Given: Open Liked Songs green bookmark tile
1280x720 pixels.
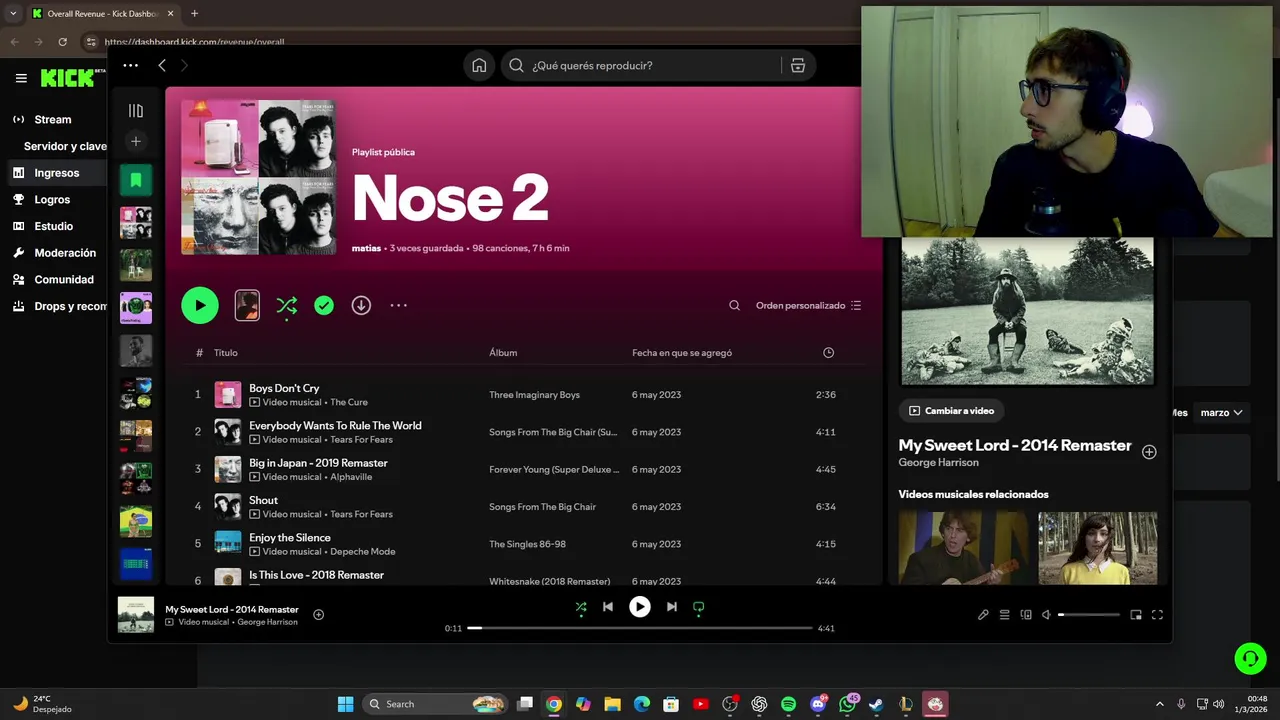Looking at the screenshot, I should (x=136, y=180).
